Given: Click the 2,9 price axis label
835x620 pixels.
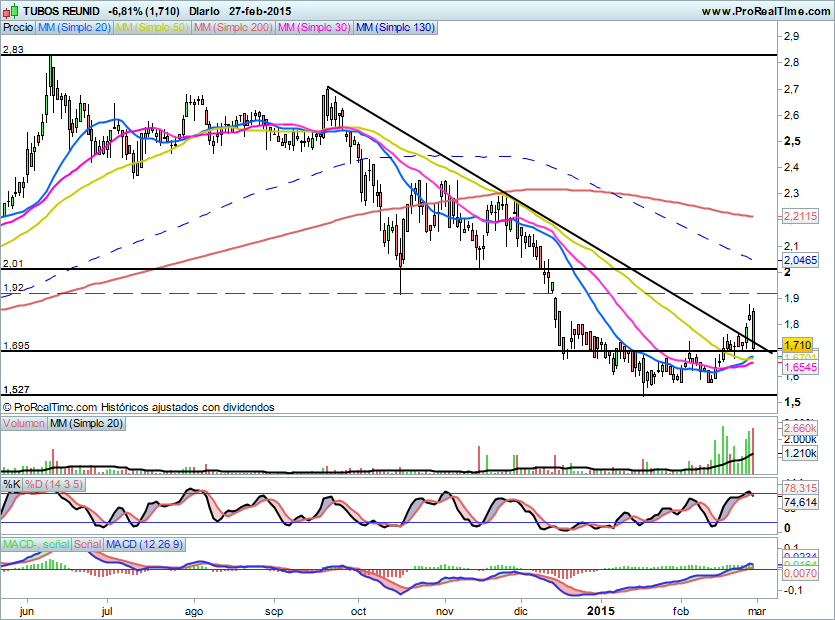Looking at the screenshot, I should 791,36.
